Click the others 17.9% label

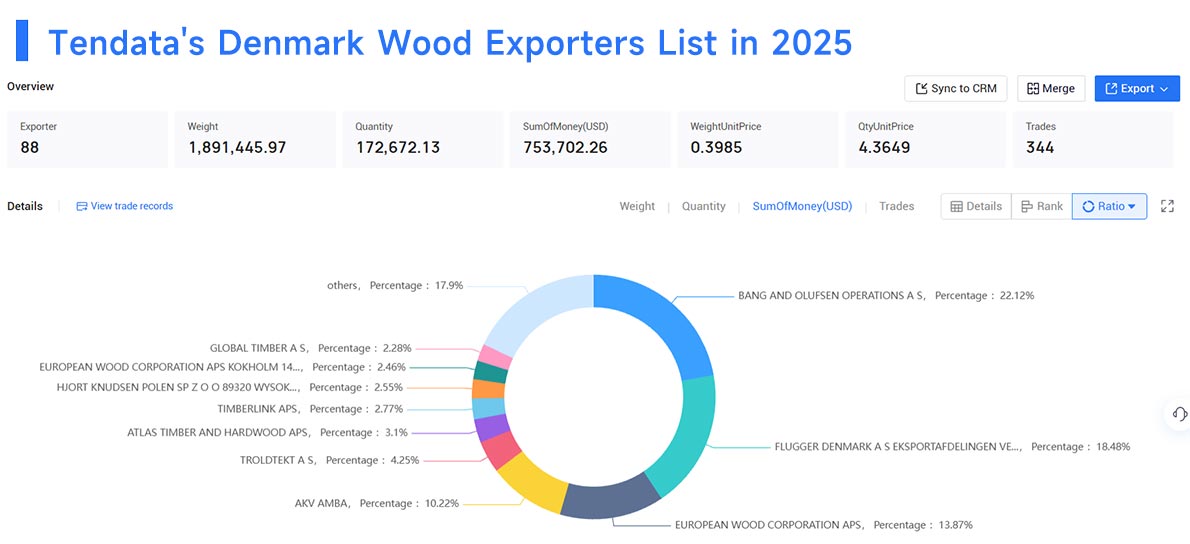[x=395, y=285]
